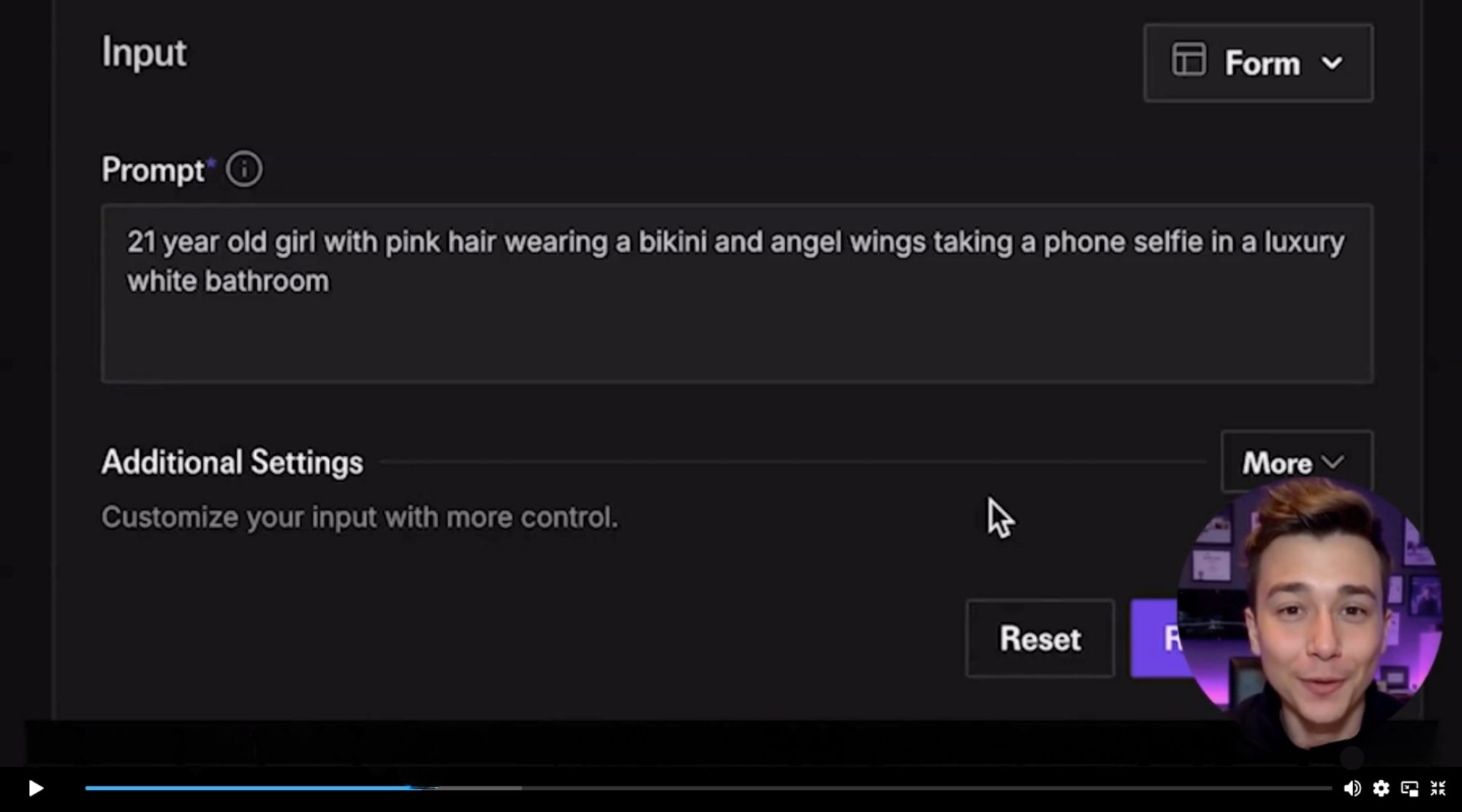Enable picture-in-picture mode icon
This screenshot has height=812, width=1462.
pos(1409,788)
